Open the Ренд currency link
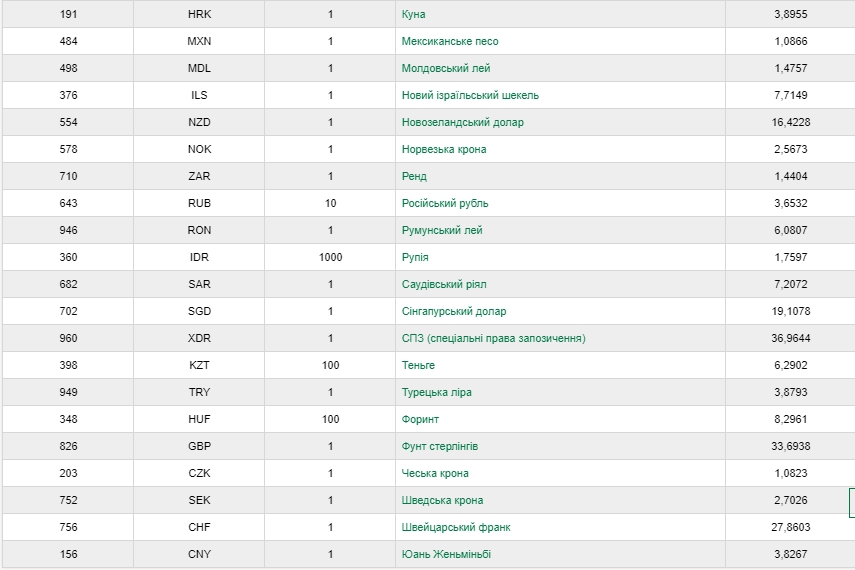Screen dimensions: 855x570 tap(414, 176)
